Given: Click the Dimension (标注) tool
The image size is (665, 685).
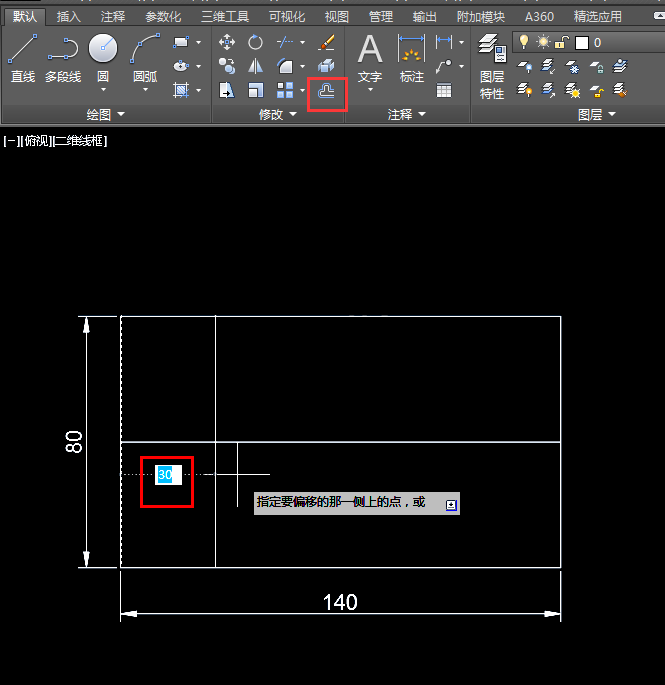Looking at the screenshot, I should click(x=412, y=59).
